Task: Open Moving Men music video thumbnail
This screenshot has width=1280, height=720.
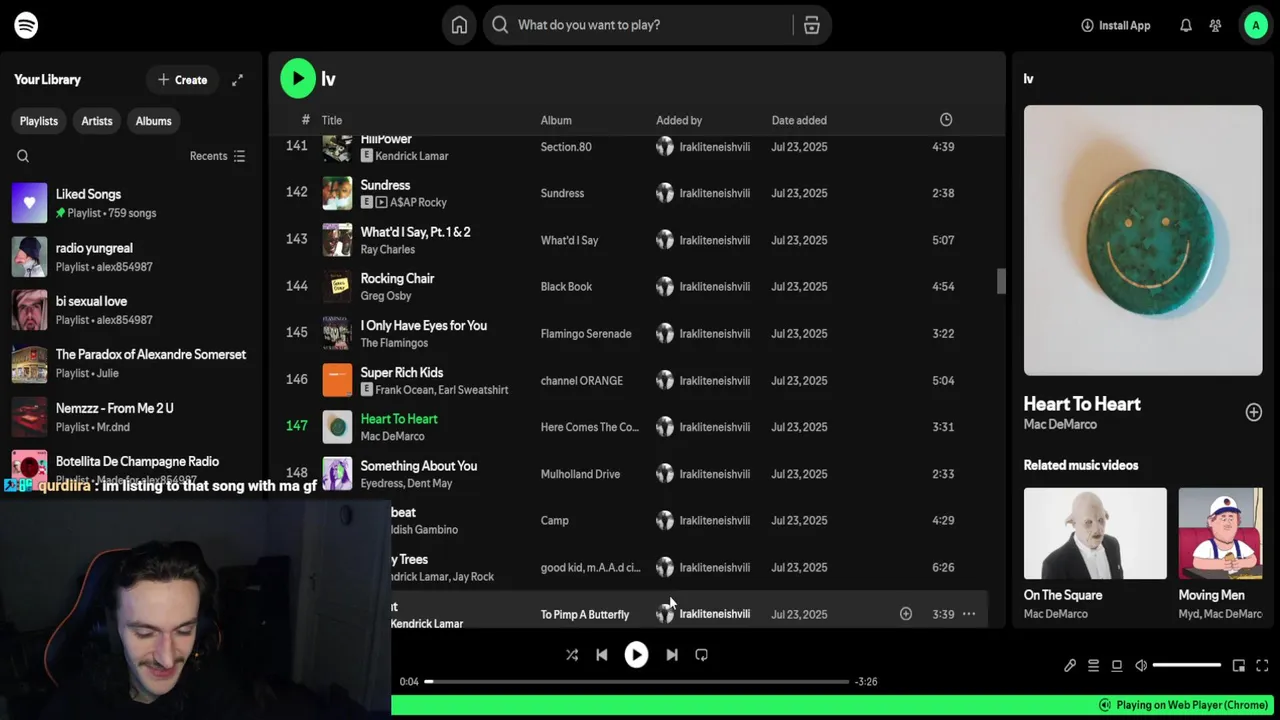Action: click(1221, 533)
